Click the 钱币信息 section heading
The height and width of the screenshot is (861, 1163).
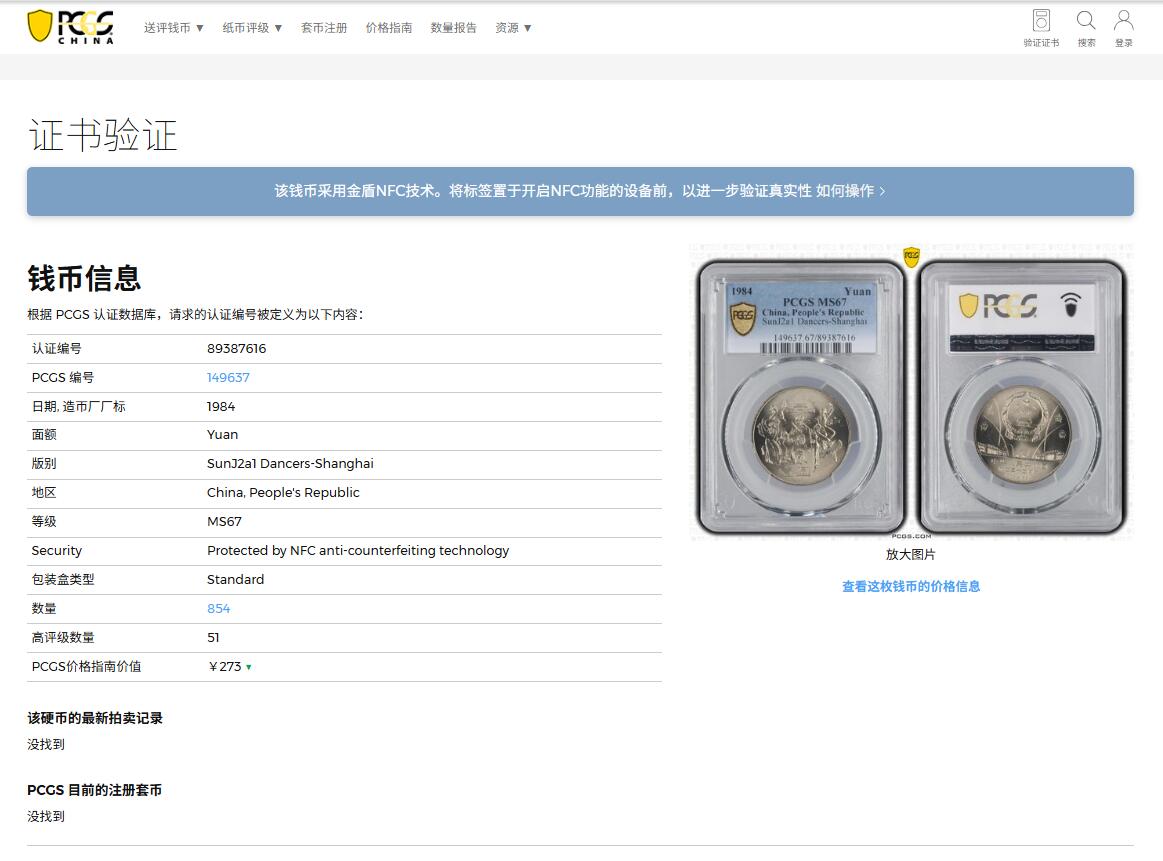(x=84, y=278)
